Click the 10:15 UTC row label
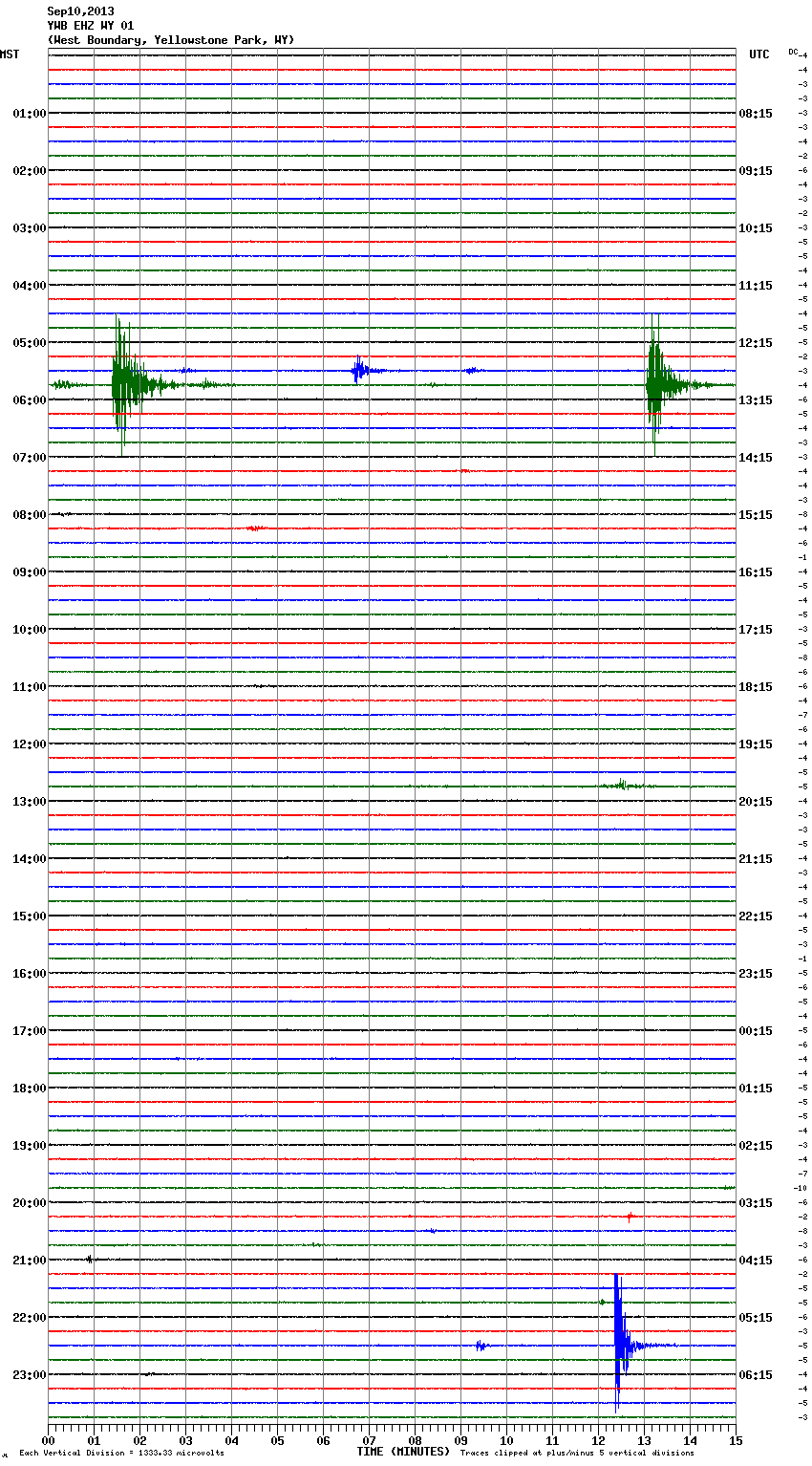 [x=756, y=228]
